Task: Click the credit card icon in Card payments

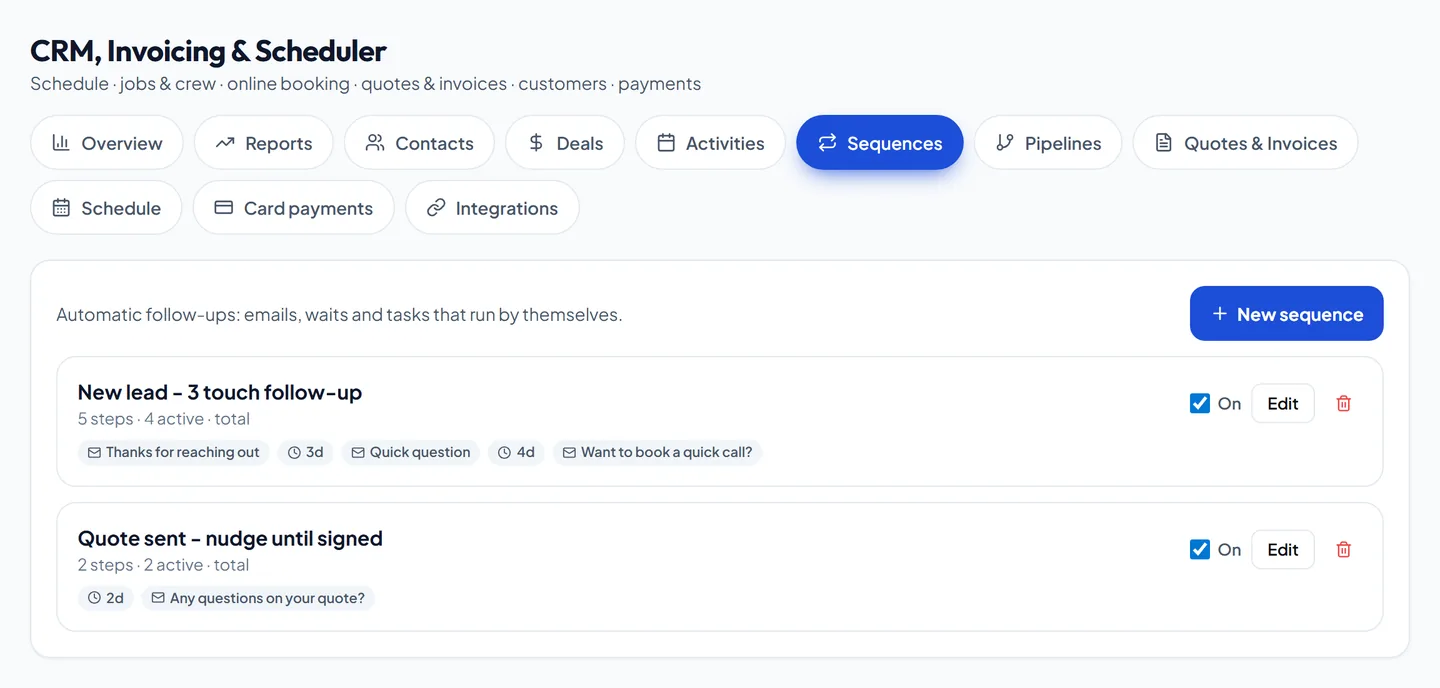Action: tap(224, 208)
